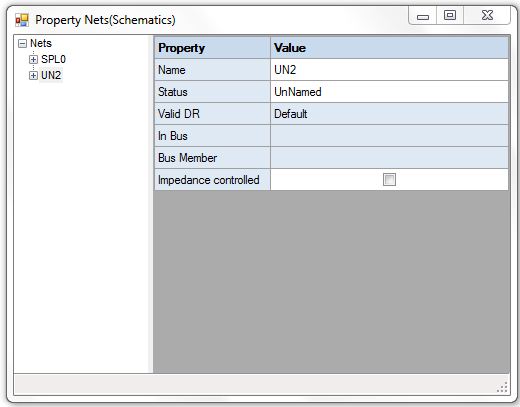This screenshot has width=520, height=407.
Task: Expand the UN2 net node
Action: [33, 75]
